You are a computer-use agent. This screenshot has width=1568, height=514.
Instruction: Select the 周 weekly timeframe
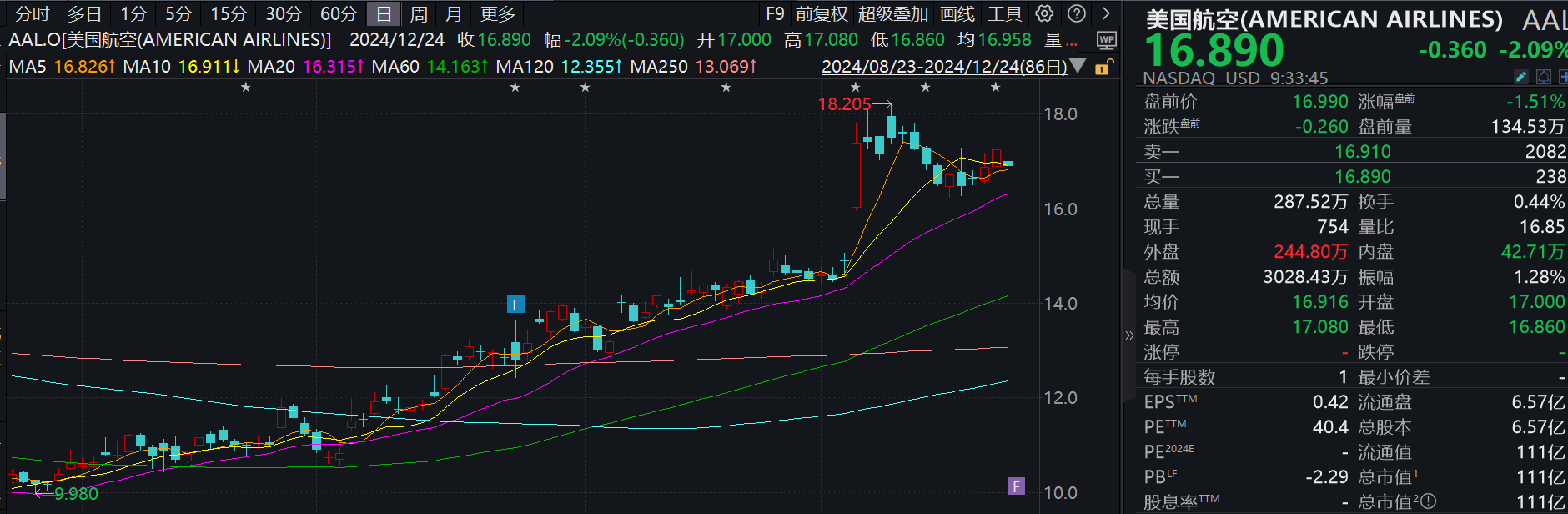pos(419,14)
